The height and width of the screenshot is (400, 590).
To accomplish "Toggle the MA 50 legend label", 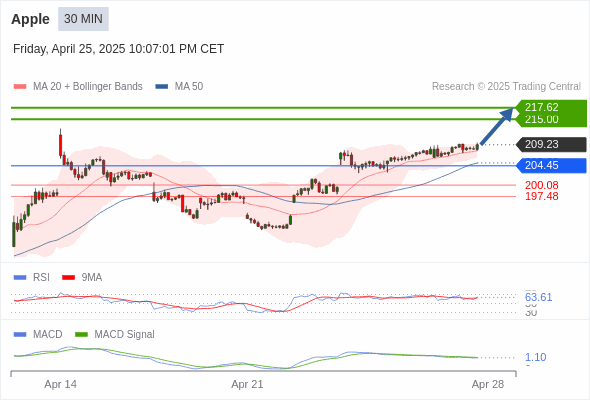I will pos(189,87).
